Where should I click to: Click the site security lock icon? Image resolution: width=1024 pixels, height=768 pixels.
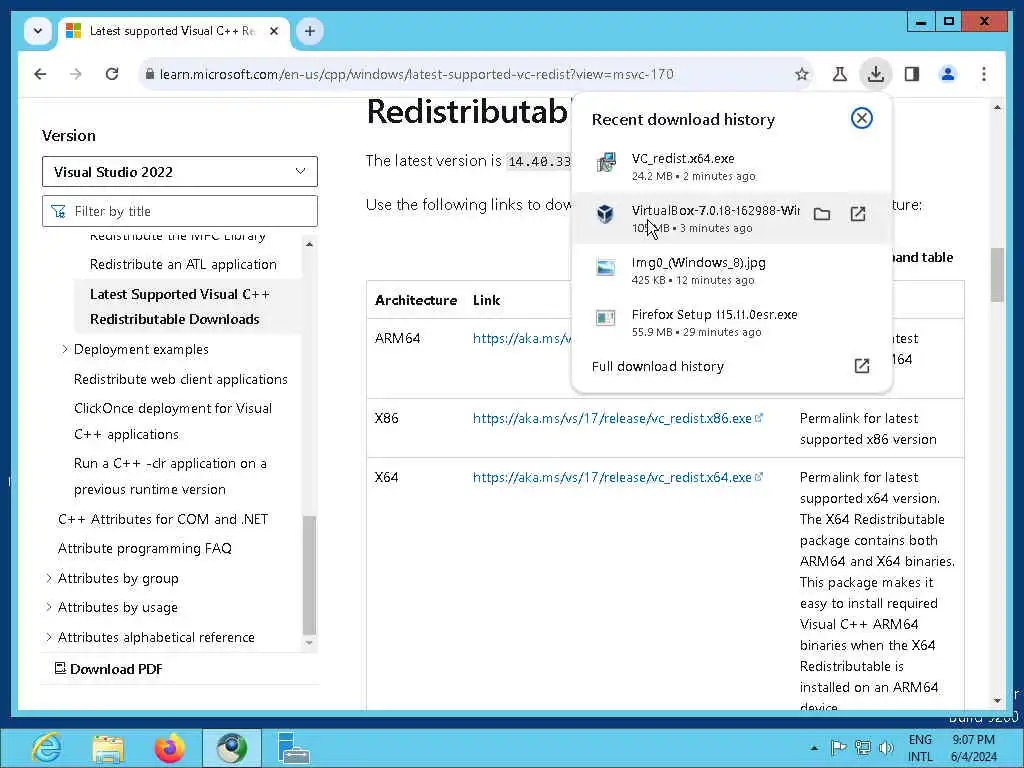click(x=150, y=74)
